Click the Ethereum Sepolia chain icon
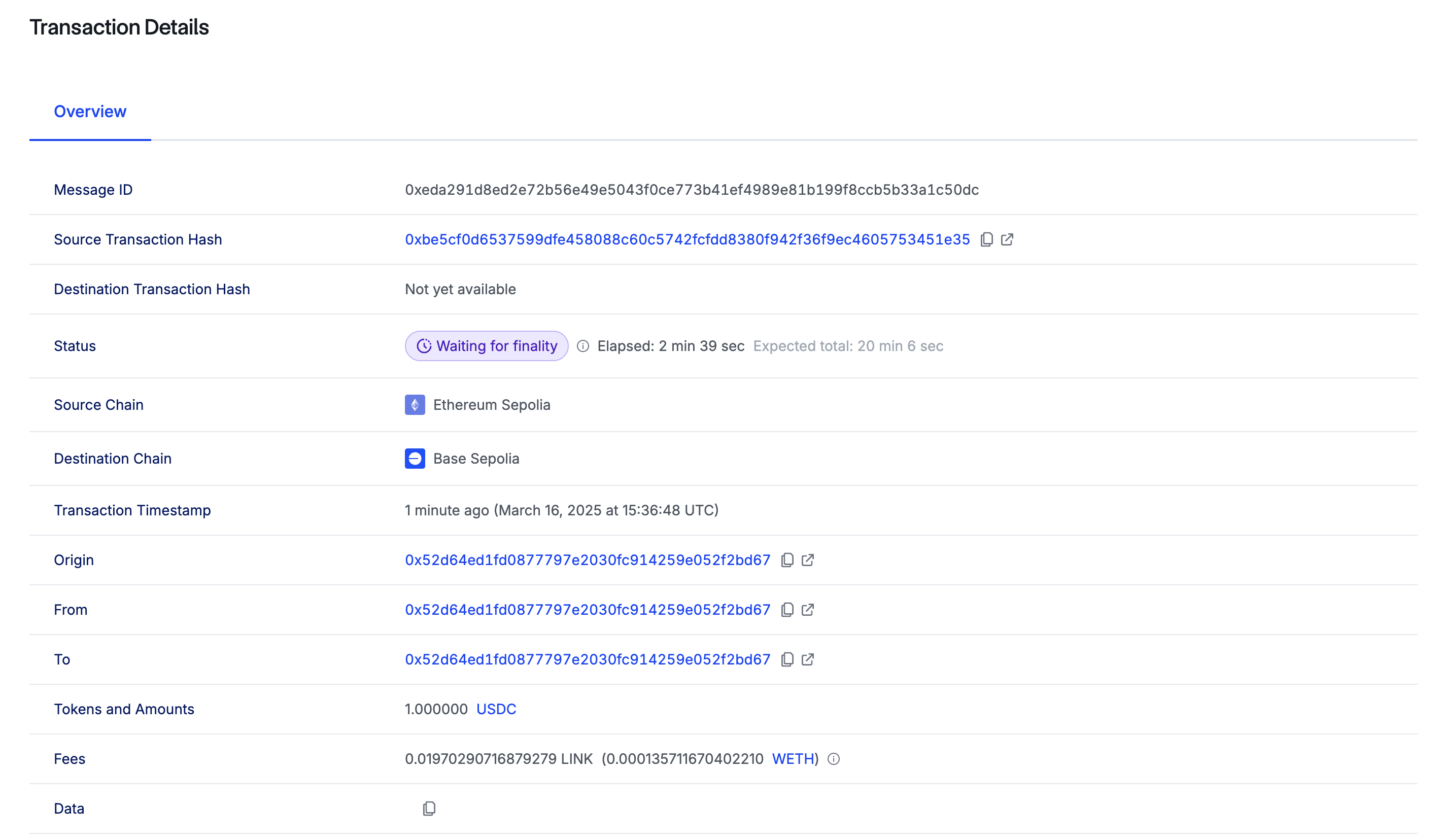The image size is (1441, 840). pyautogui.click(x=415, y=405)
